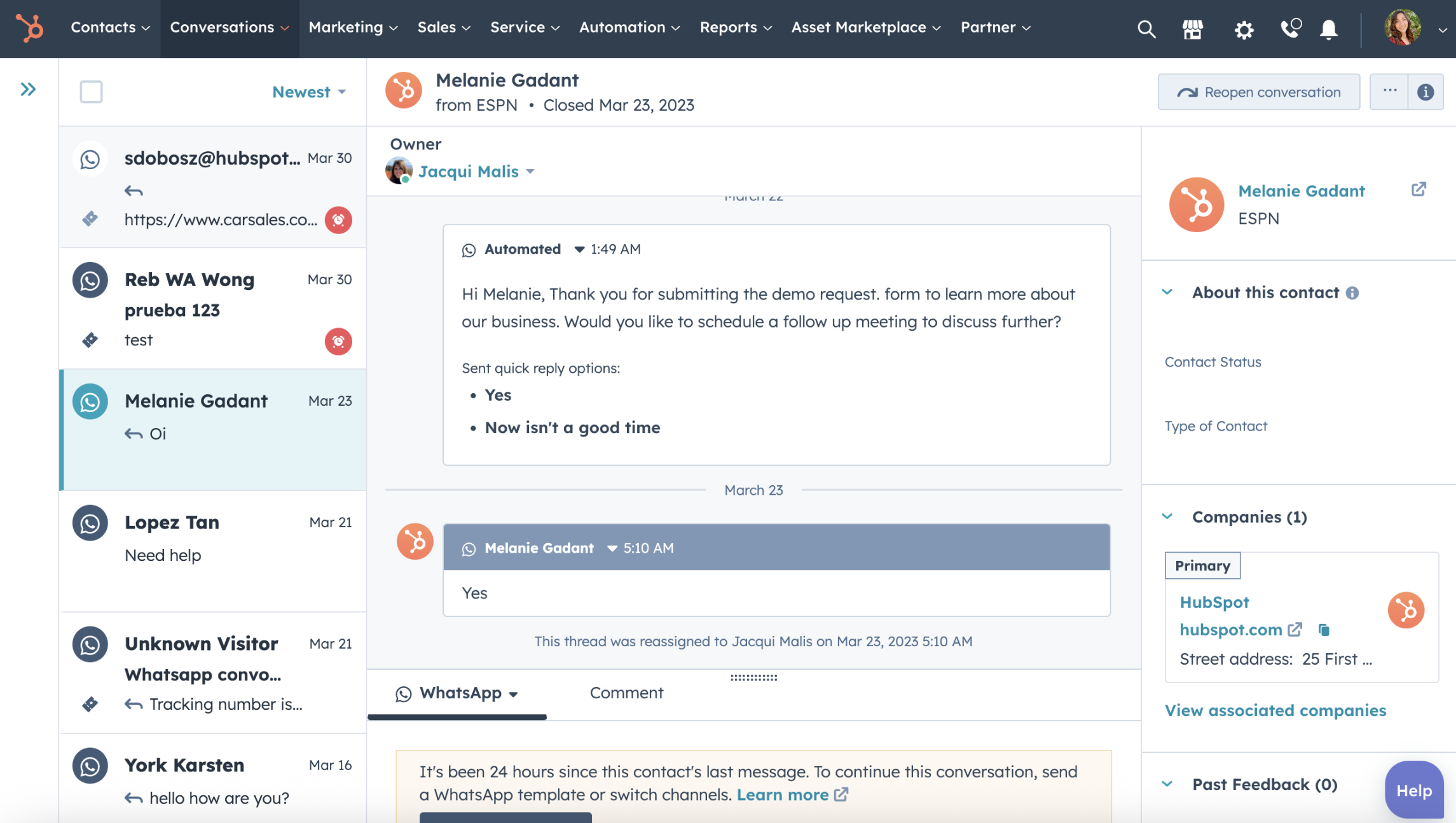Screen dimensions: 1456x823
Task: Click the calling icon in the navbar
Action: 1291,29
